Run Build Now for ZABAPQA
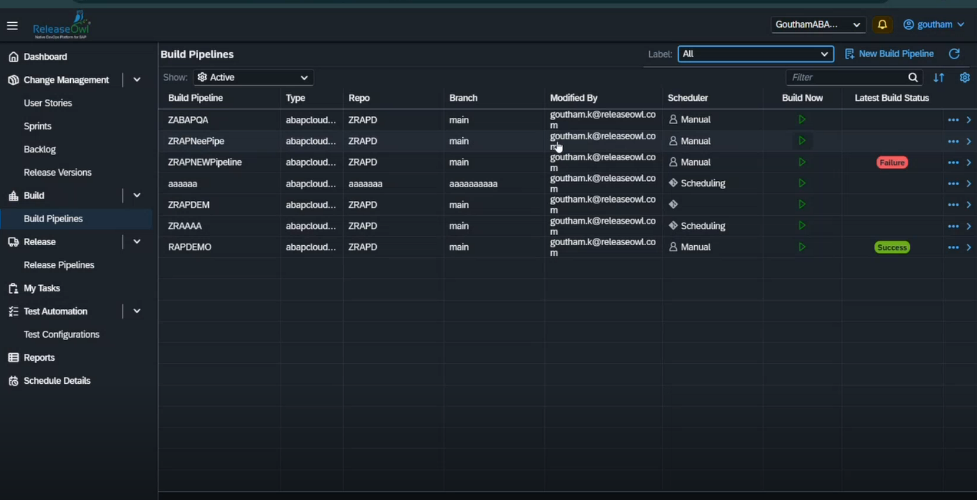 click(802, 120)
